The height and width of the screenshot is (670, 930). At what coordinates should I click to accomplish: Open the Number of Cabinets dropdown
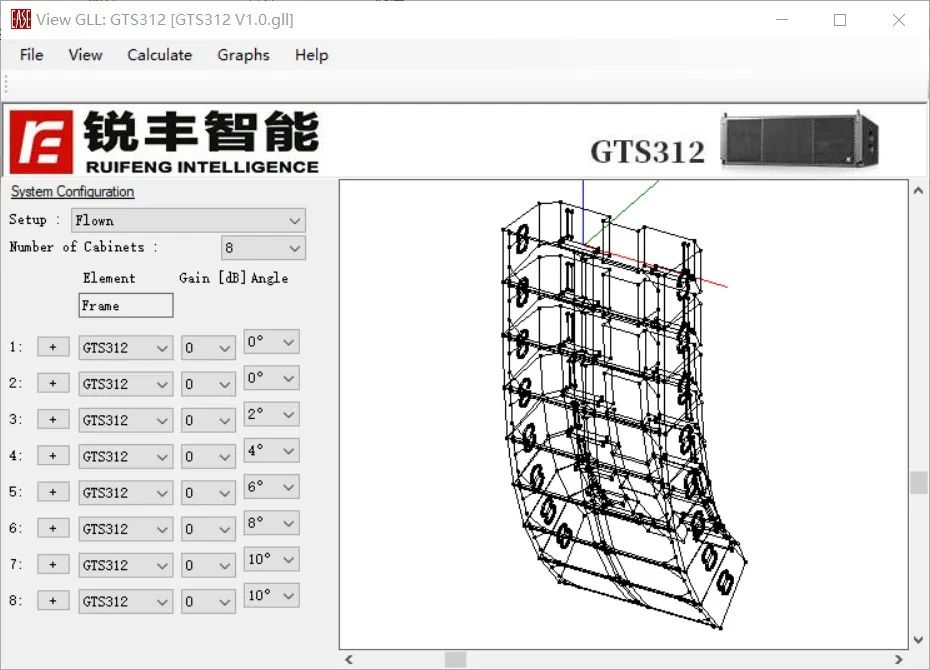pyautogui.click(x=263, y=248)
